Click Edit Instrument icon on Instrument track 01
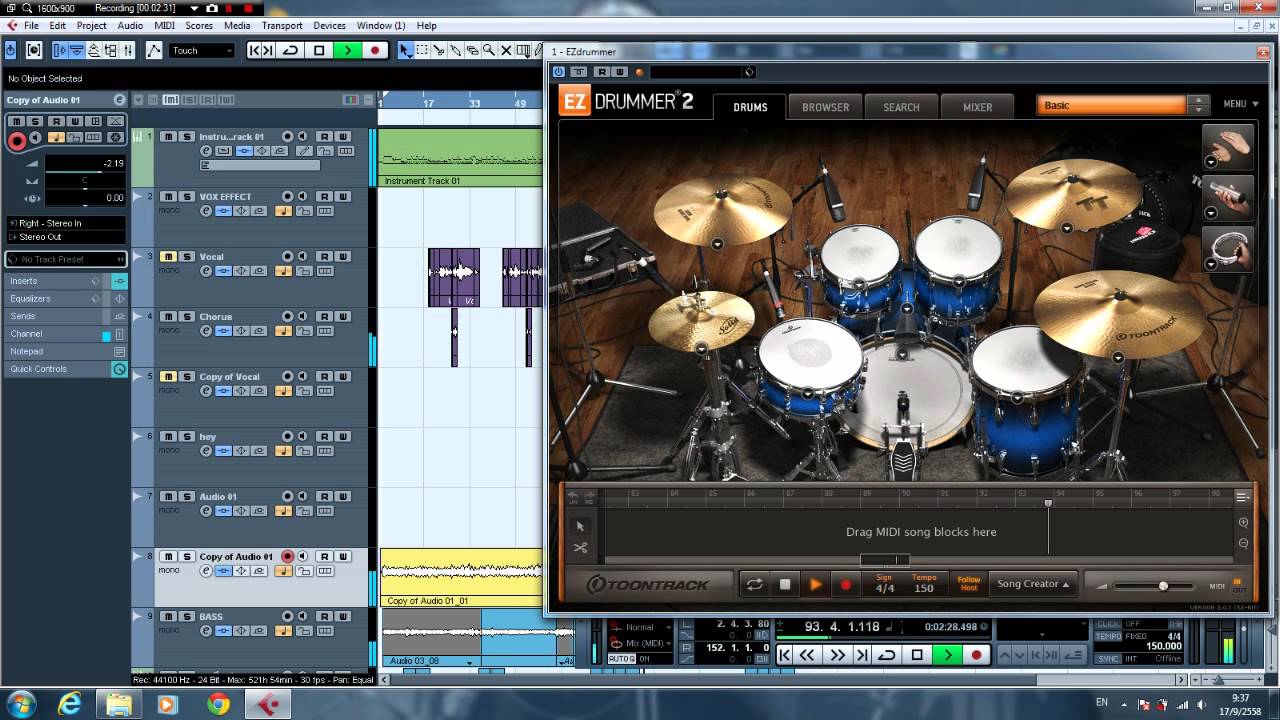The width and height of the screenshot is (1280, 720). (223, 151)
